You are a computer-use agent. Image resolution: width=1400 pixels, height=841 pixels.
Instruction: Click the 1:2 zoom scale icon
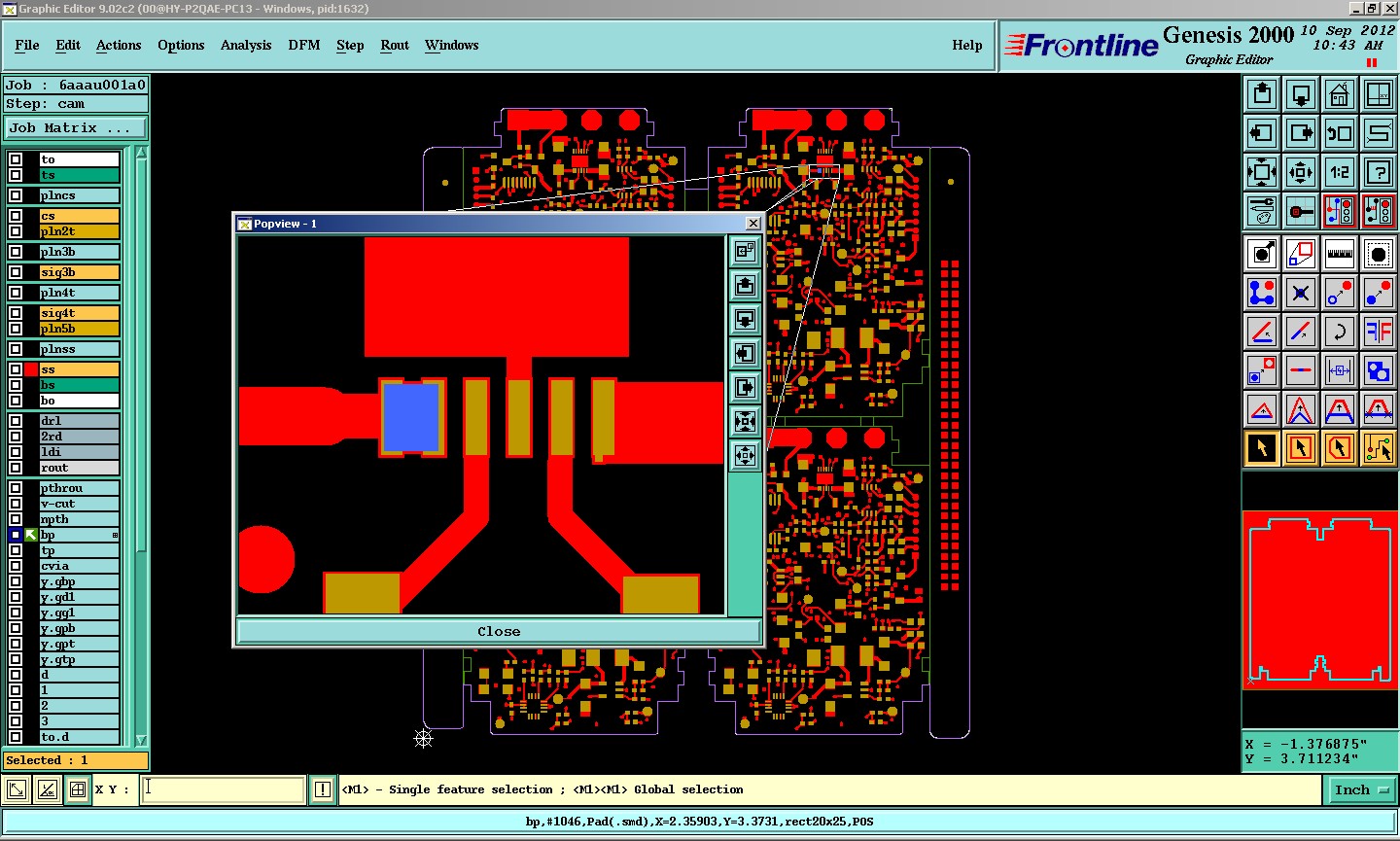1340,172
